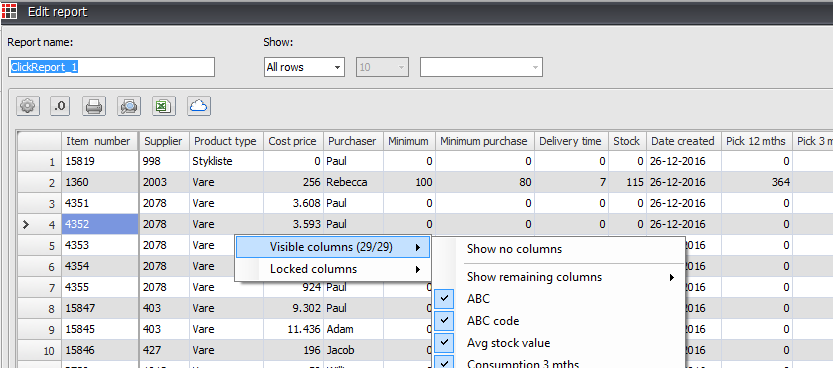
Task: Click the Stock column header
Action: (627, 141)
